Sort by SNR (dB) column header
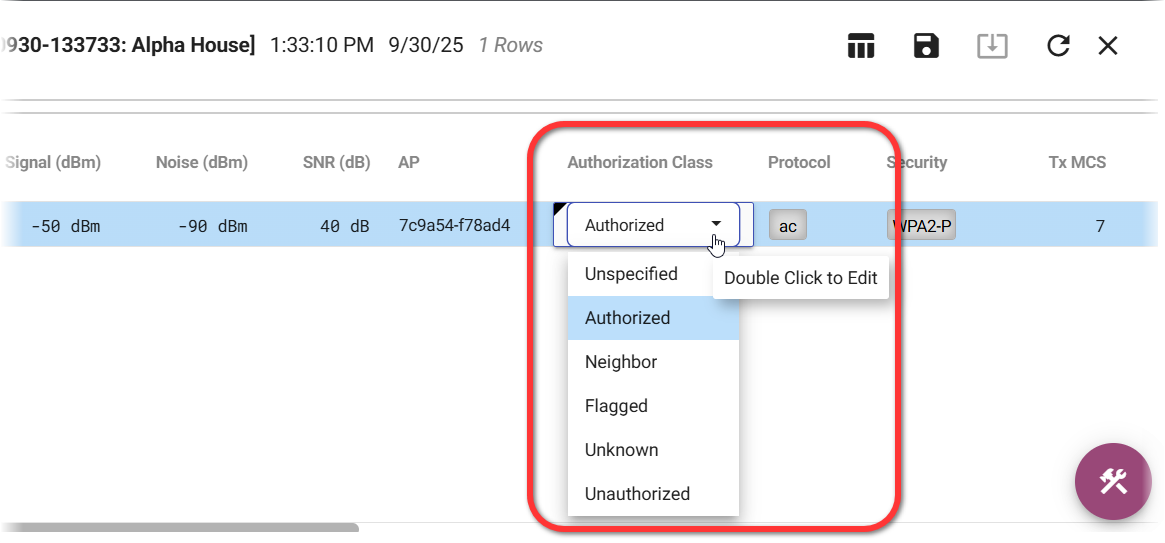The width and height of the screenshot is (1165, 543). pyautogui.click(x=336, y=162)
